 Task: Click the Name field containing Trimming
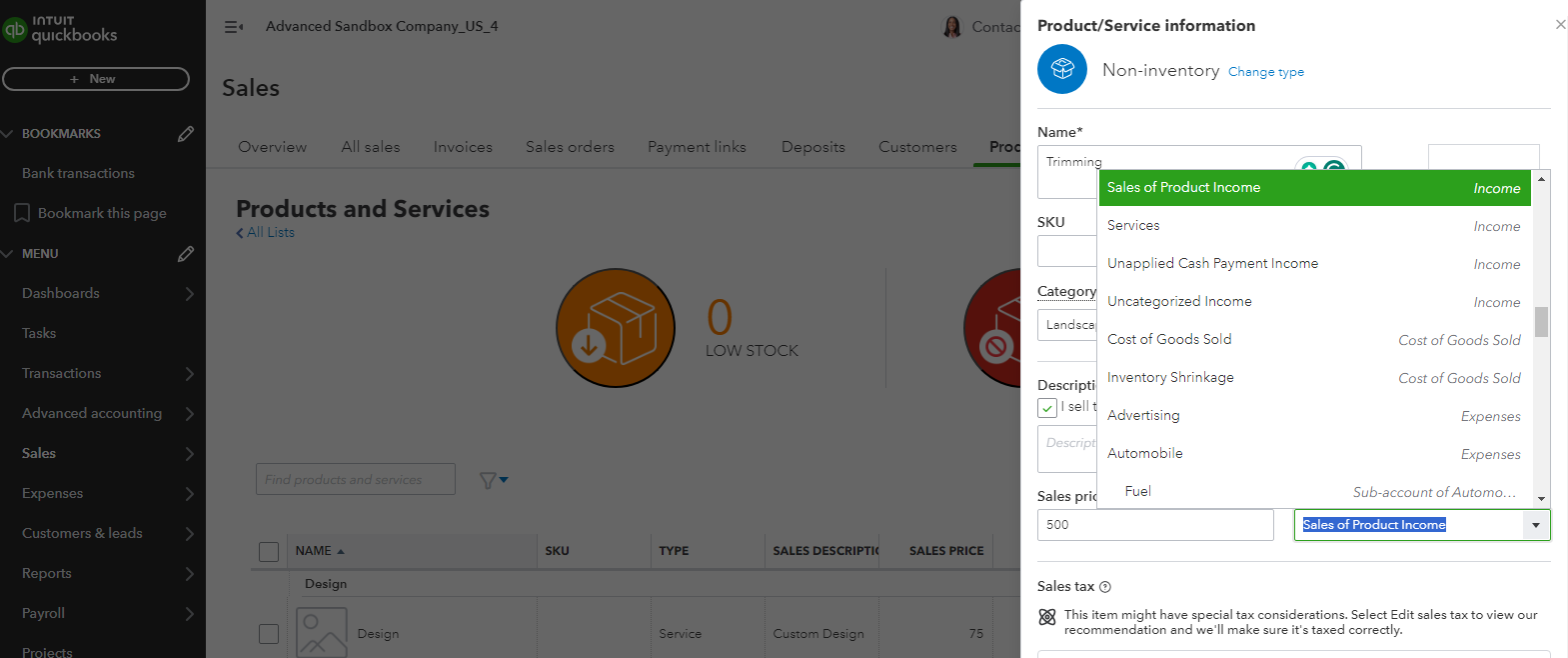click(x=1199, y=171)
